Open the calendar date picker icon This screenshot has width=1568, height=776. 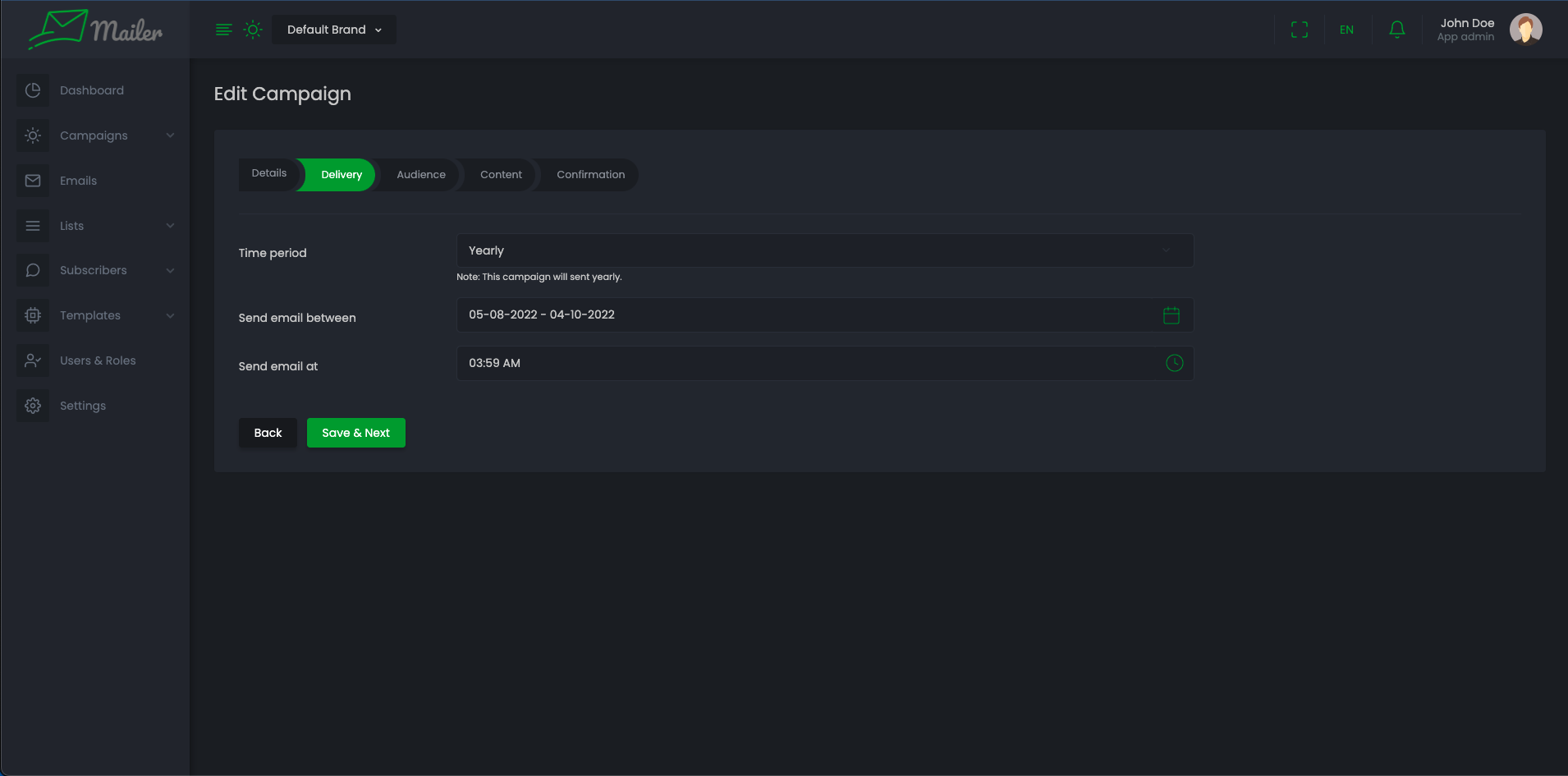tap(1171, 315)
